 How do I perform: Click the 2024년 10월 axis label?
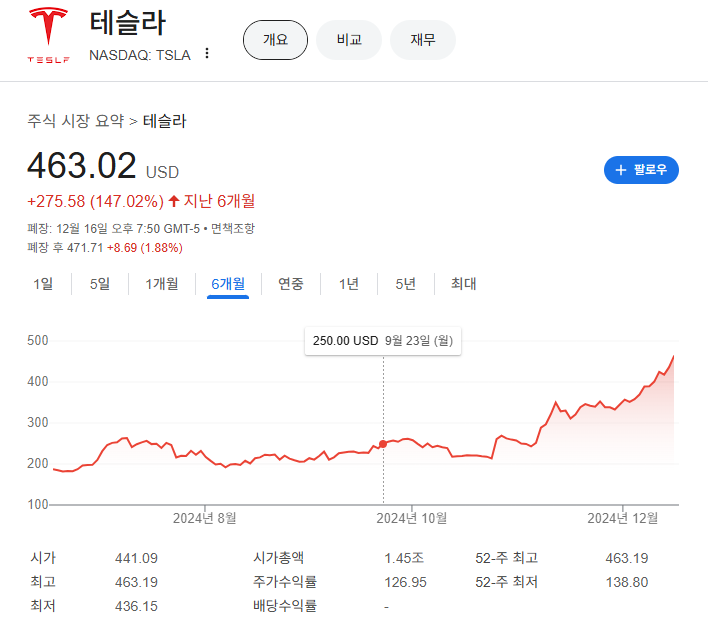point(412,518)
